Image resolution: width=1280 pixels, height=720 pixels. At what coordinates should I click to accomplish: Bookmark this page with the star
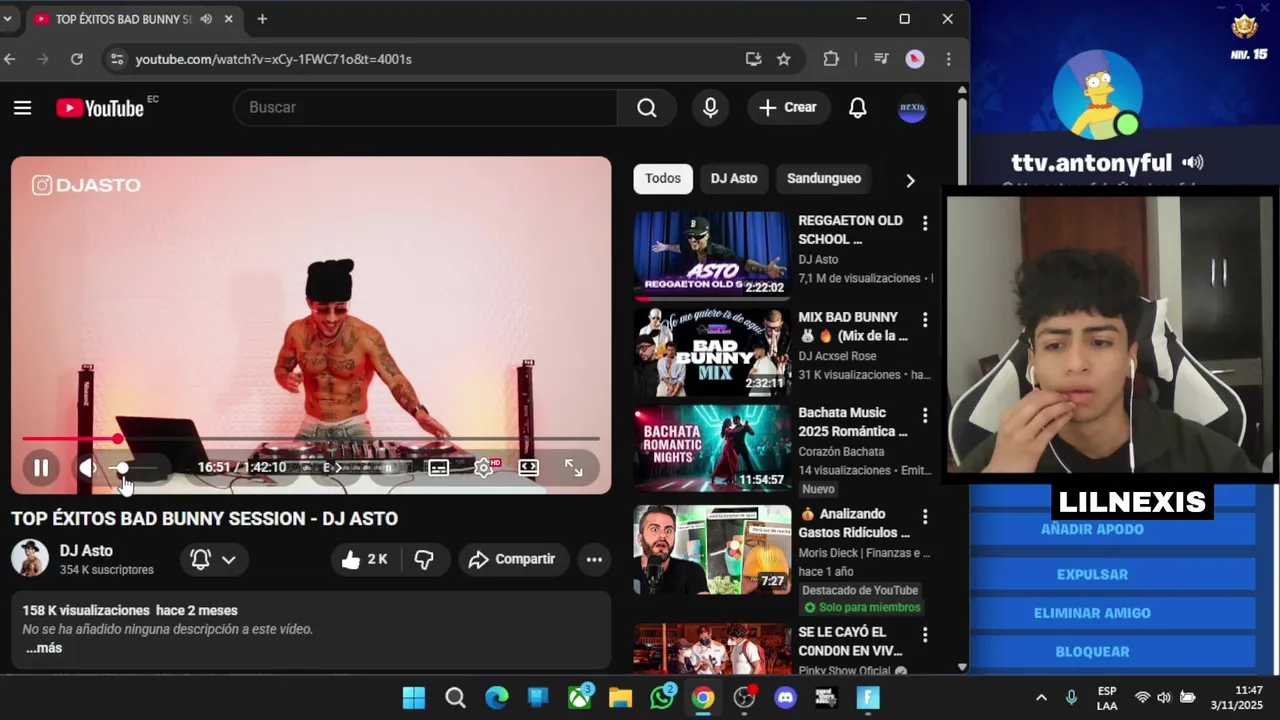pyautogui.click(x=784, y=59)
